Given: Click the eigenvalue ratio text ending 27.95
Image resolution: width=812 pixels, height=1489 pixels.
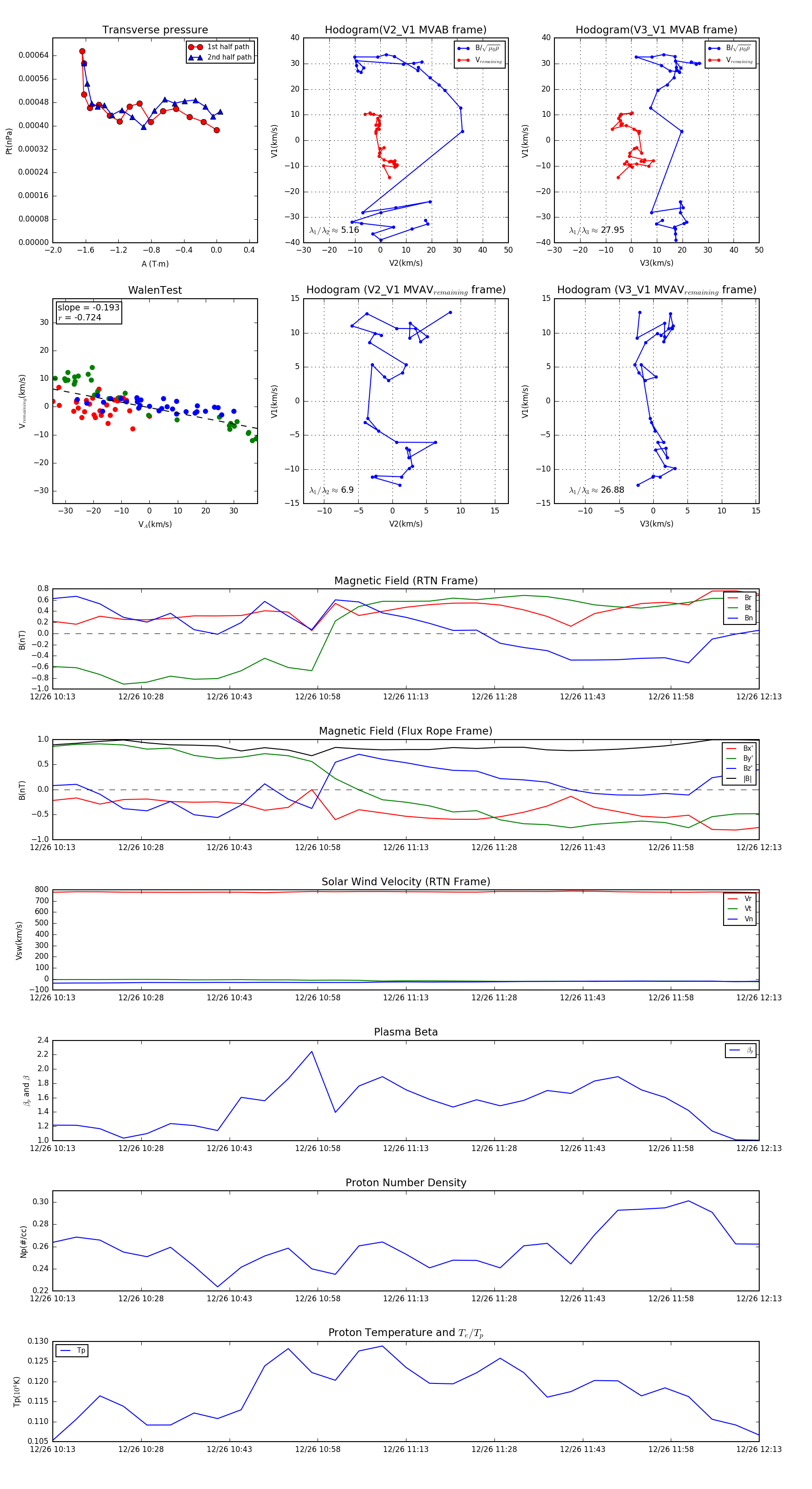Looking at the screenshot, I should click(596, 230).
